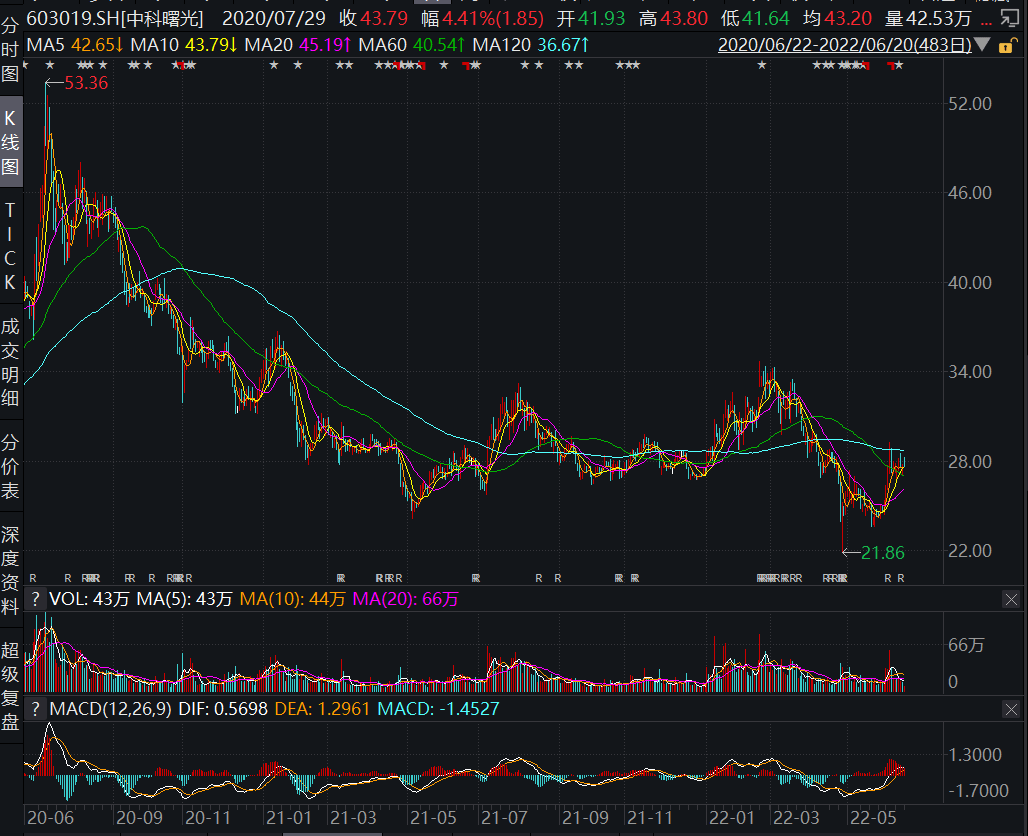Open help question mark for VOL indicator

click(35, 599)
